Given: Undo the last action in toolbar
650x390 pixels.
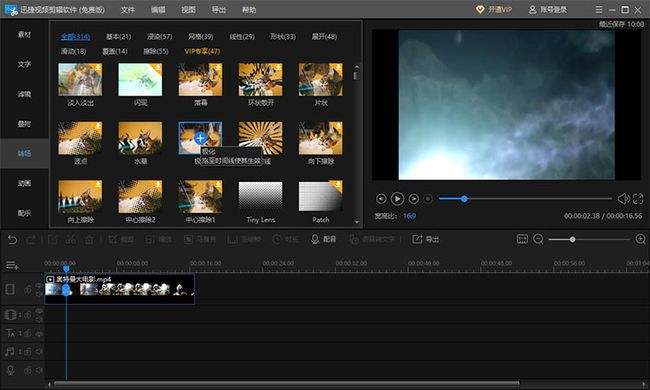Looking at the screenshot, I should point(12,240).
